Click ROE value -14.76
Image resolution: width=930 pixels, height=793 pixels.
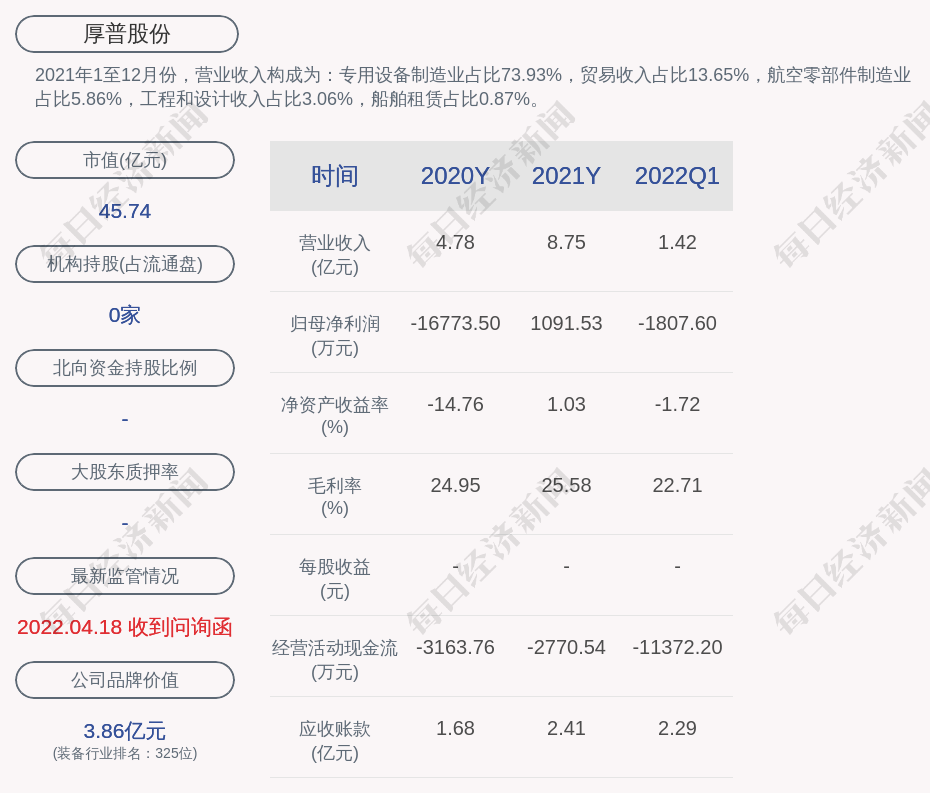(455, 405)
